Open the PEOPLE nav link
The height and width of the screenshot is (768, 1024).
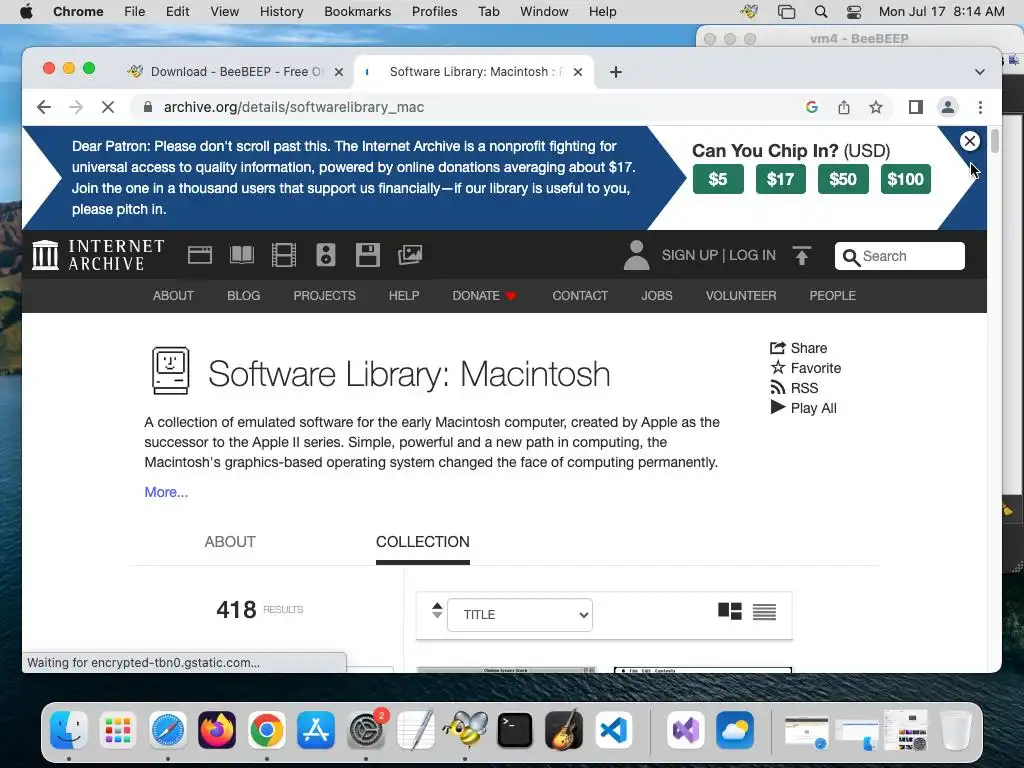coord(833,296)
